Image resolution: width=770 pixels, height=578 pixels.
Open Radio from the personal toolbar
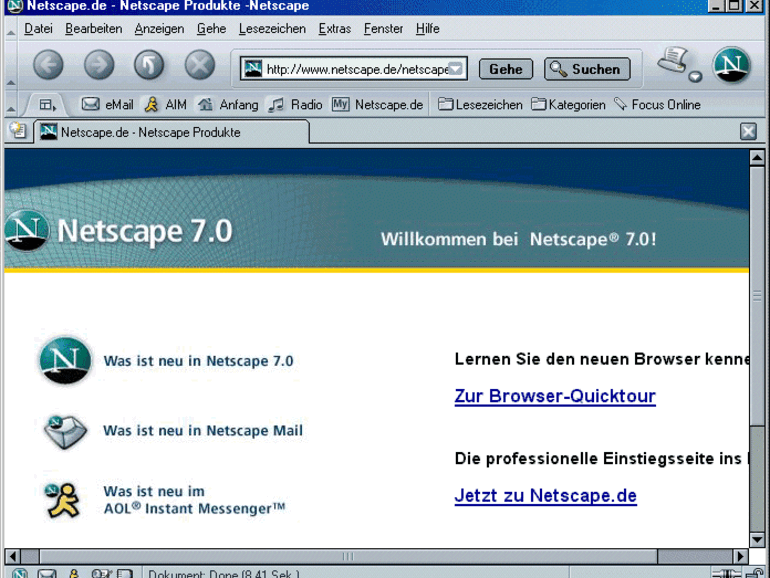(x=295, y=104)
